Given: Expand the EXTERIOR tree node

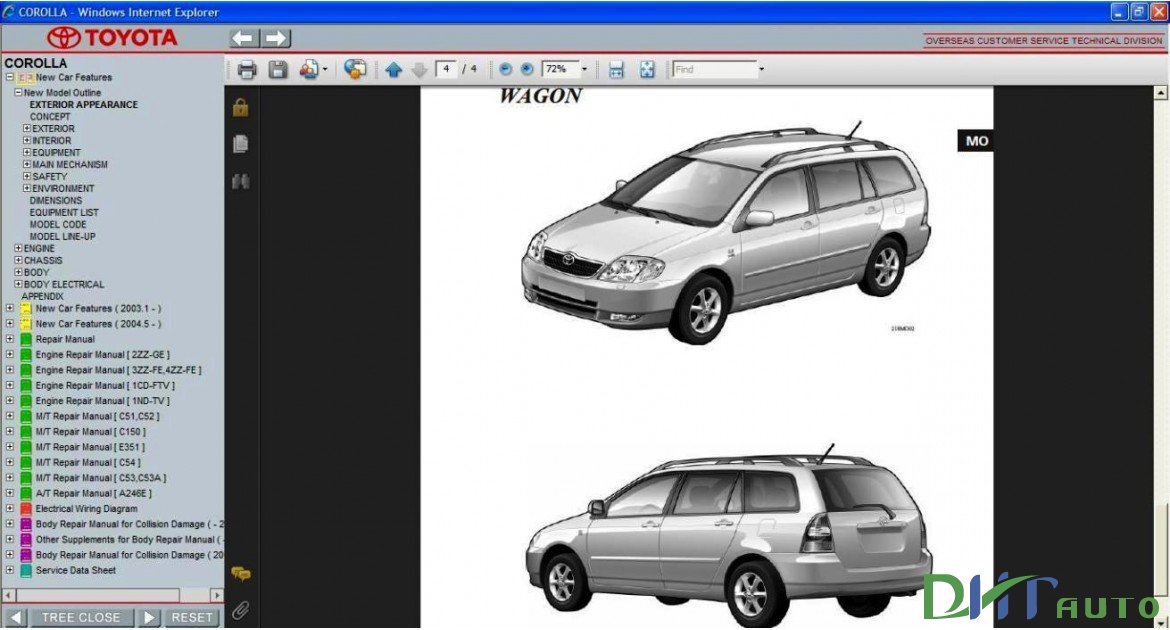Looking at the screenshot, I should click(27, 128).
